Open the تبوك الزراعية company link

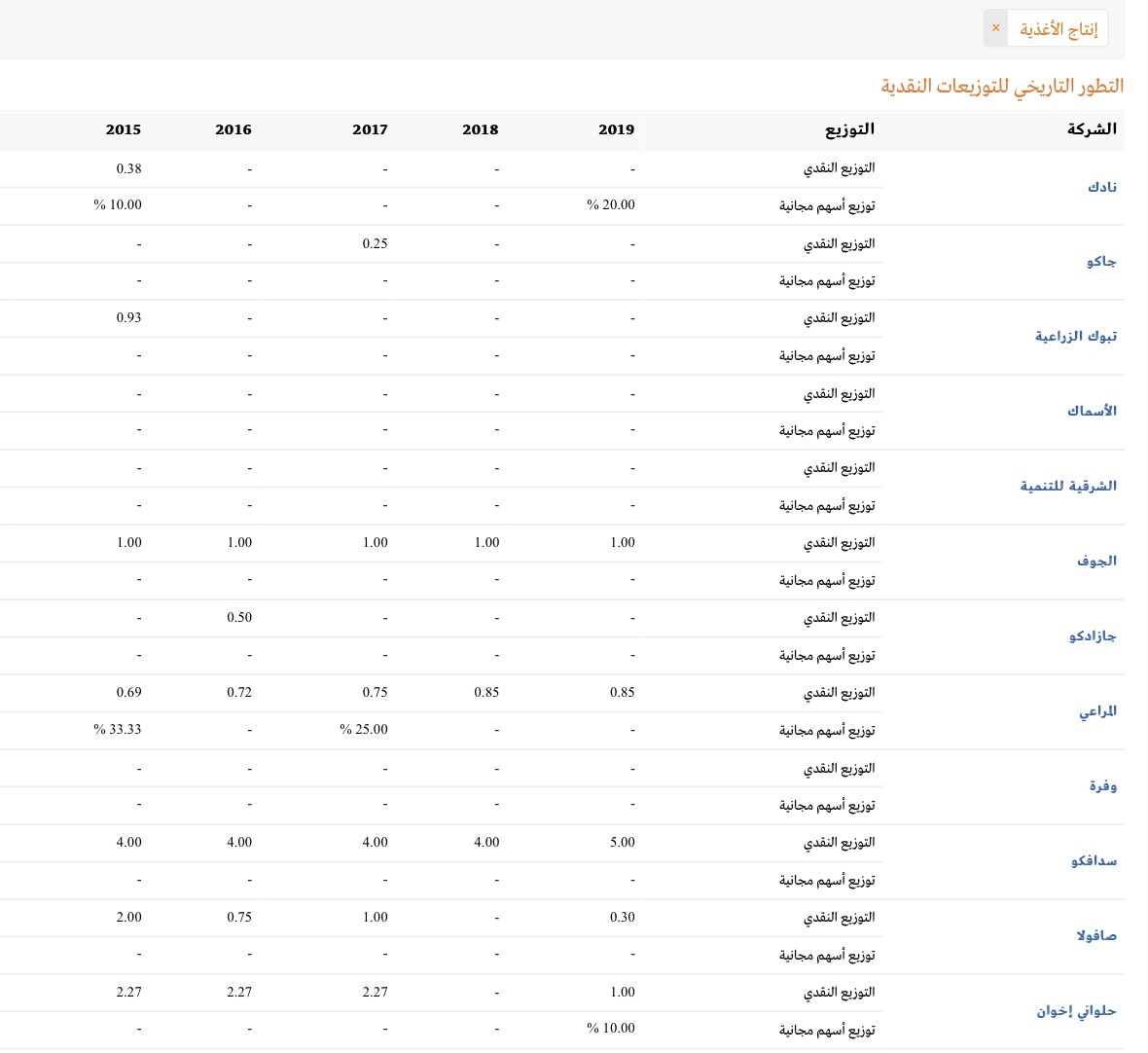(1075, 336)
